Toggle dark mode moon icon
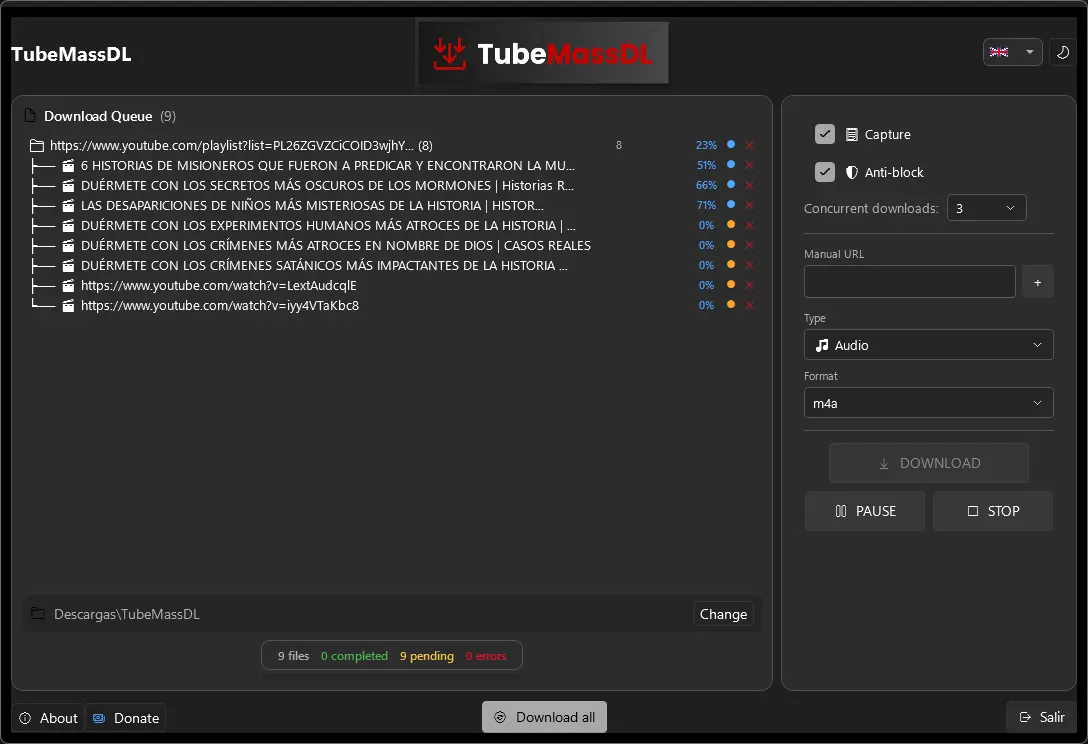This screenshot has width=1088, height=744. (x=1062, y=52)
